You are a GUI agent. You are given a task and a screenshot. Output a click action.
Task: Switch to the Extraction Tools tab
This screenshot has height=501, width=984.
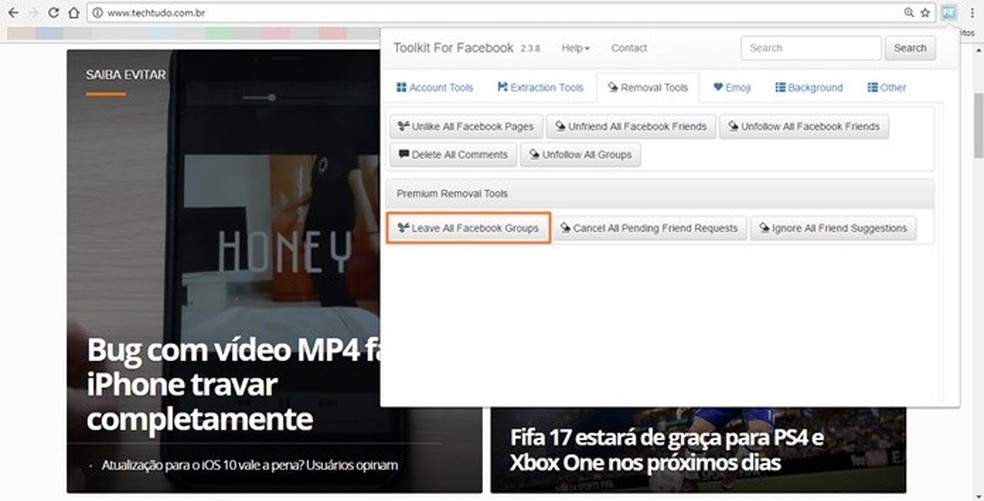[x=540, y=87]
